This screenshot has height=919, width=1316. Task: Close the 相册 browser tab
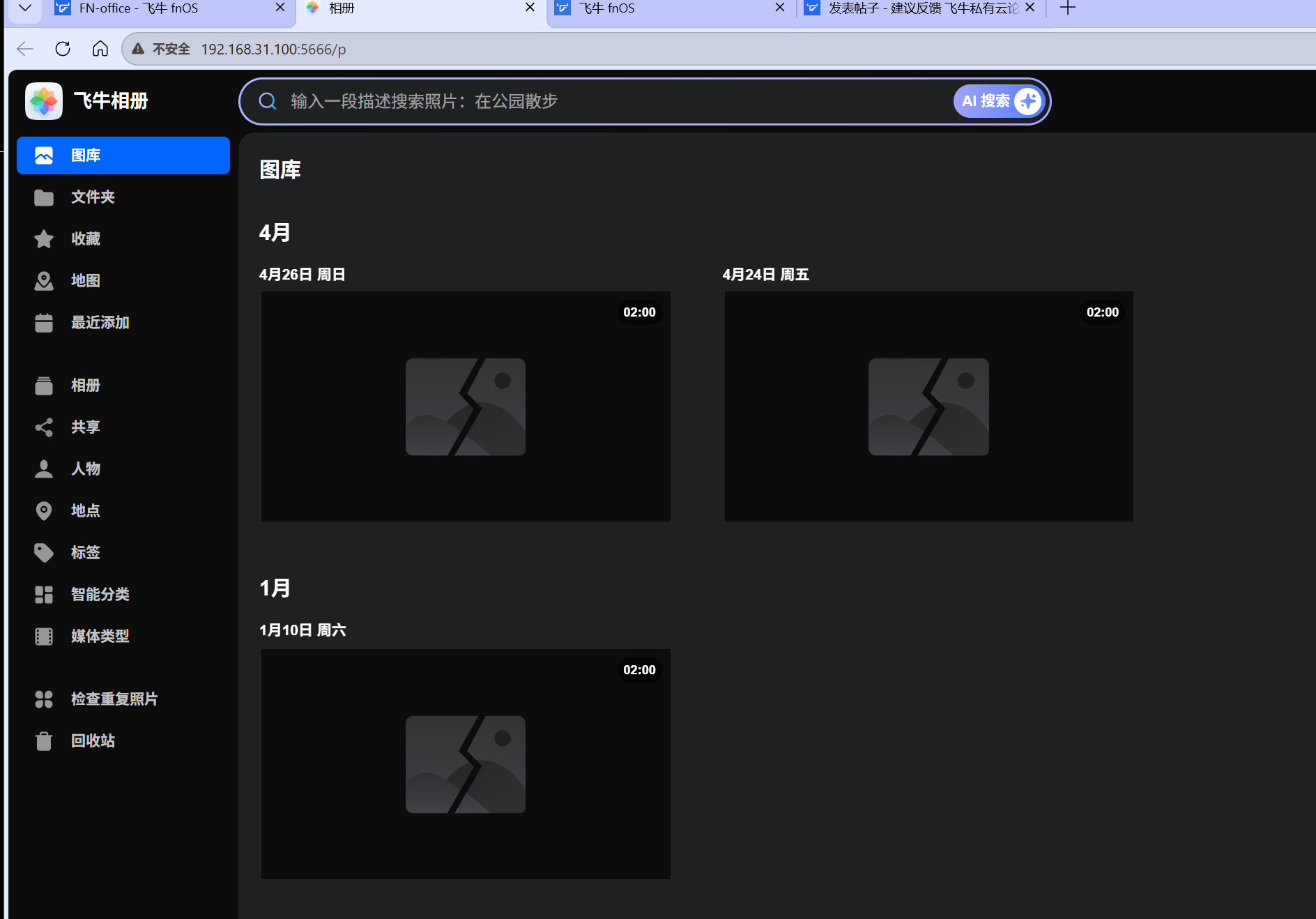point(530,8)
